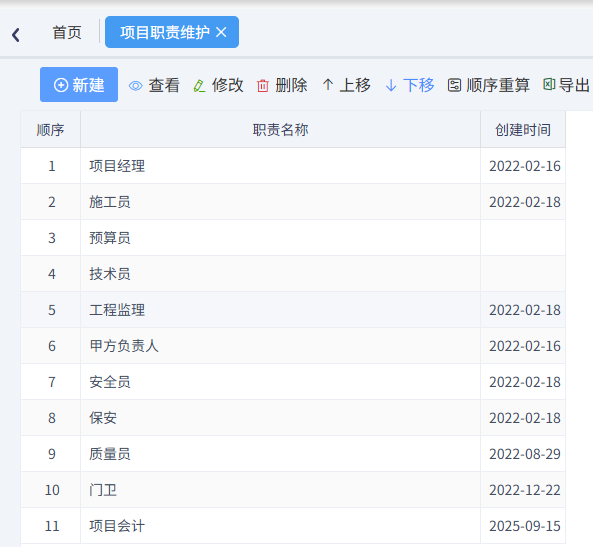
Task: Select the 项目会计 row
Action: point(293,526)
